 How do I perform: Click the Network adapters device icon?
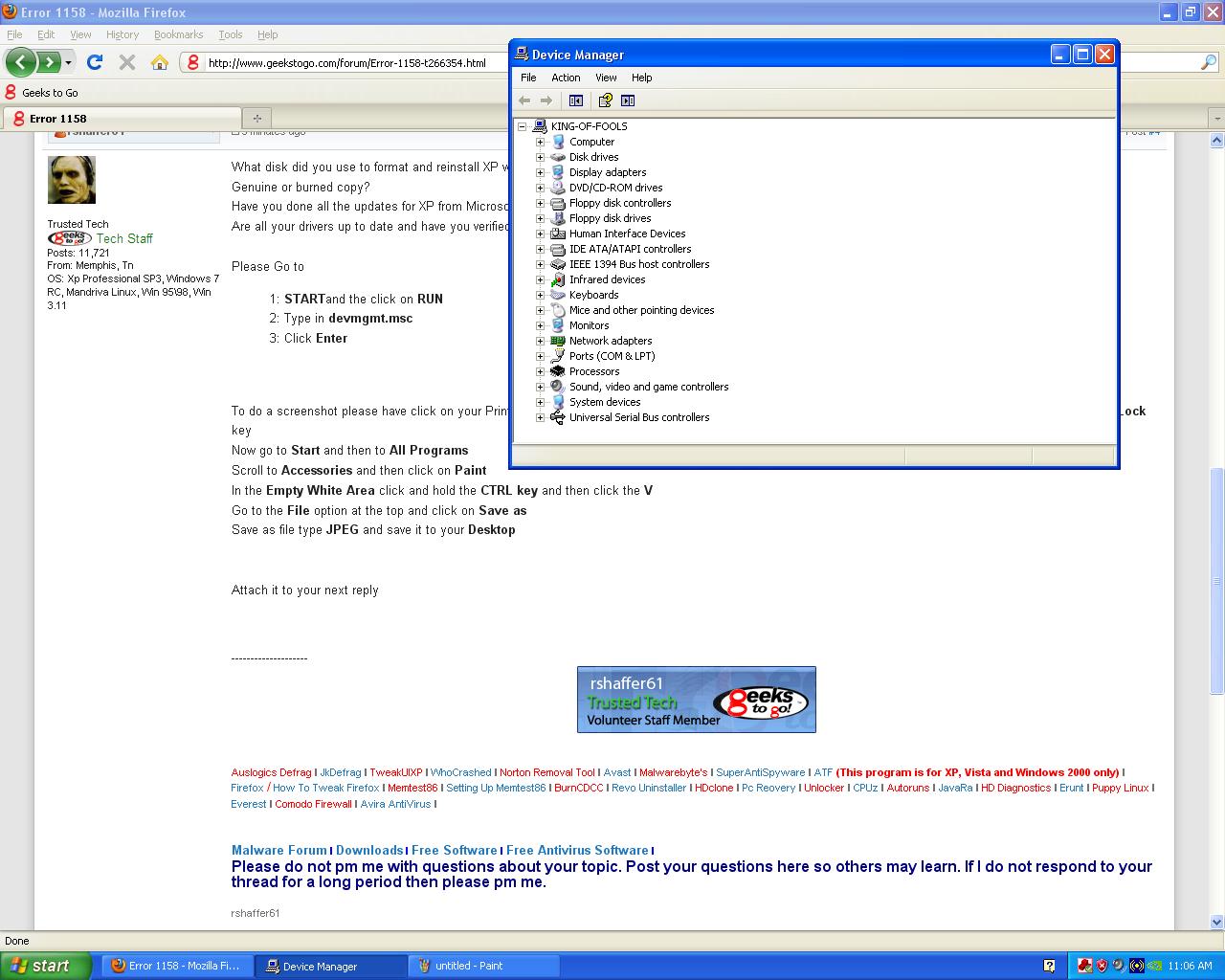pos(558,341)
